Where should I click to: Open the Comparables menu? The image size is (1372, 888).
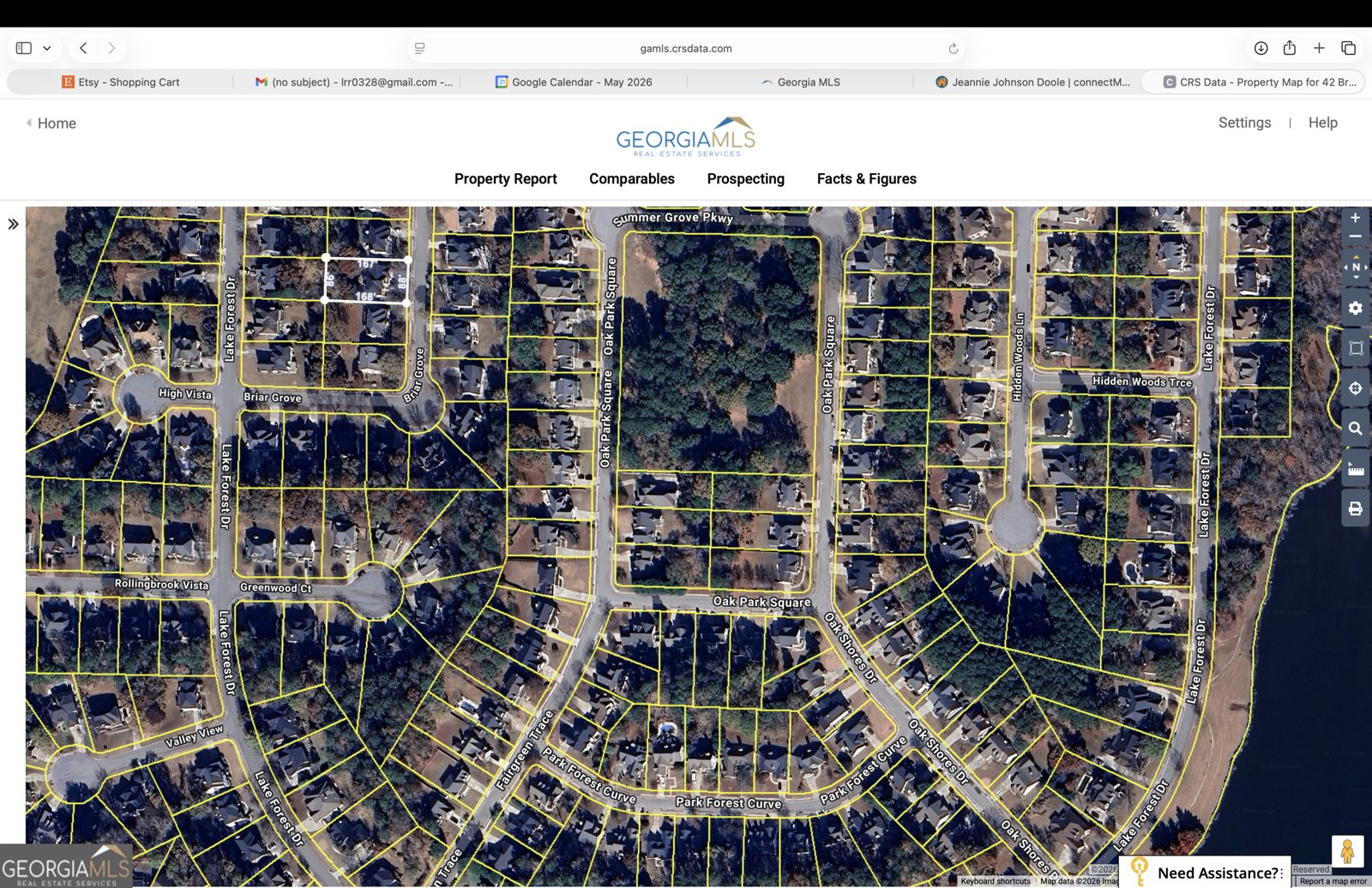click(x=631, y=178)
